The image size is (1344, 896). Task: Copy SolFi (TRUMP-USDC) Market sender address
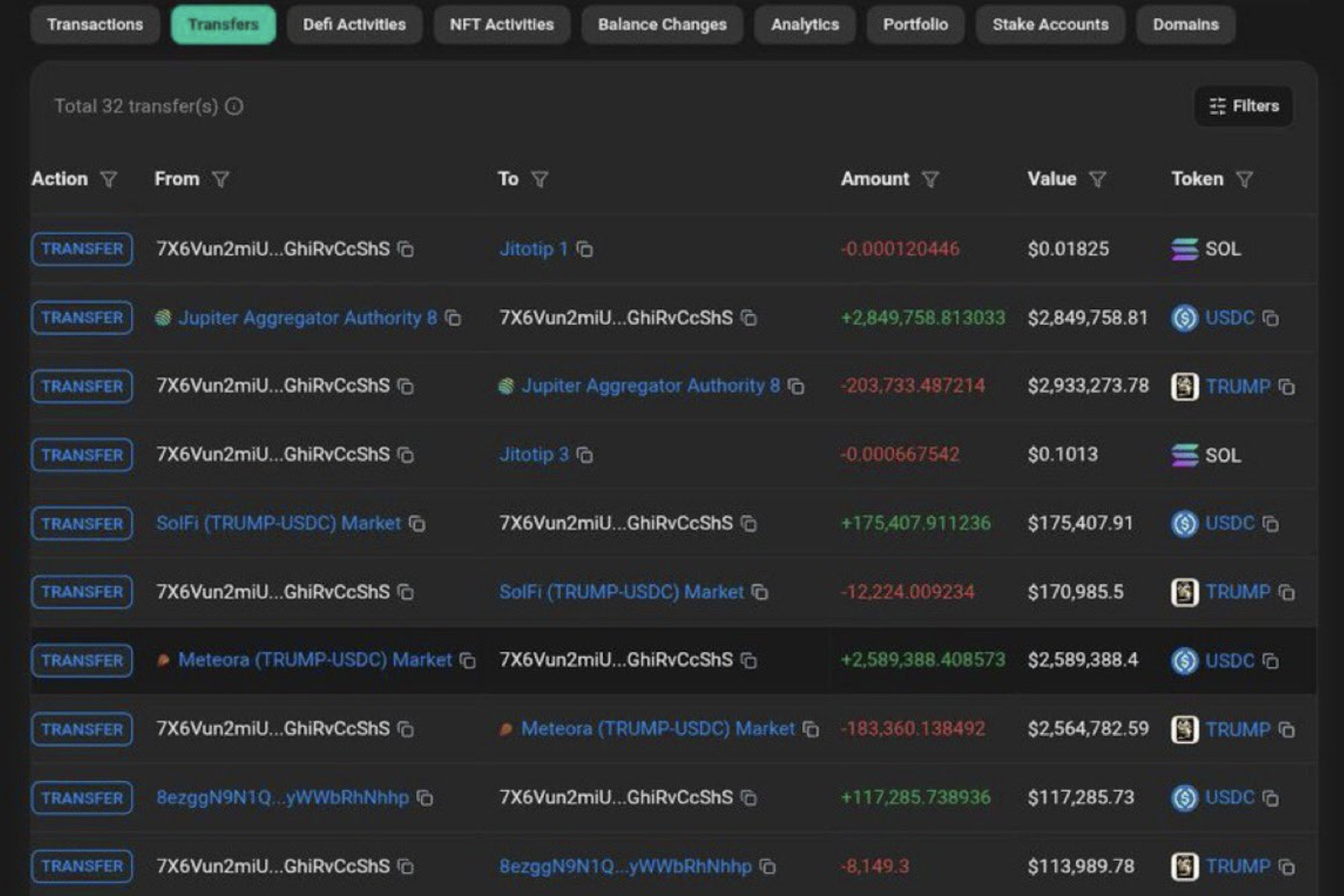(x=417, y=524)
